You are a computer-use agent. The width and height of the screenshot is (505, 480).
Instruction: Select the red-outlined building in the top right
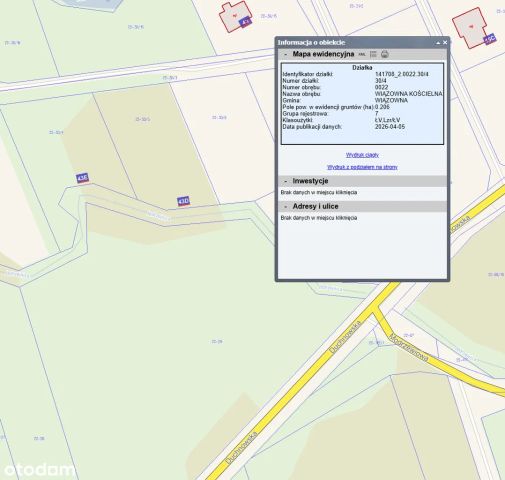pos(470,27)
